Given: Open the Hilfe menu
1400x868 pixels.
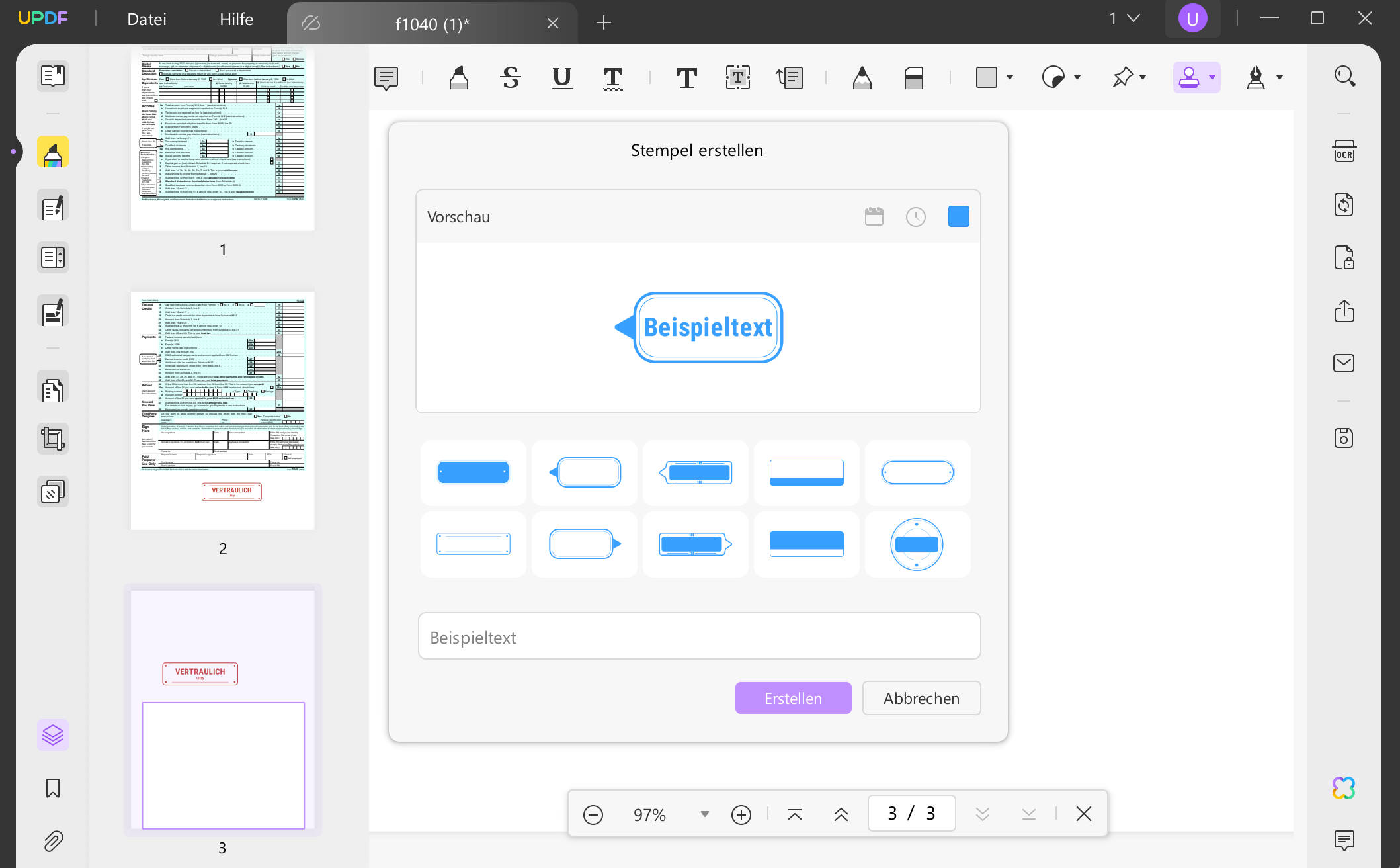Looking at the screenshot, I should [x=236, y=19].
